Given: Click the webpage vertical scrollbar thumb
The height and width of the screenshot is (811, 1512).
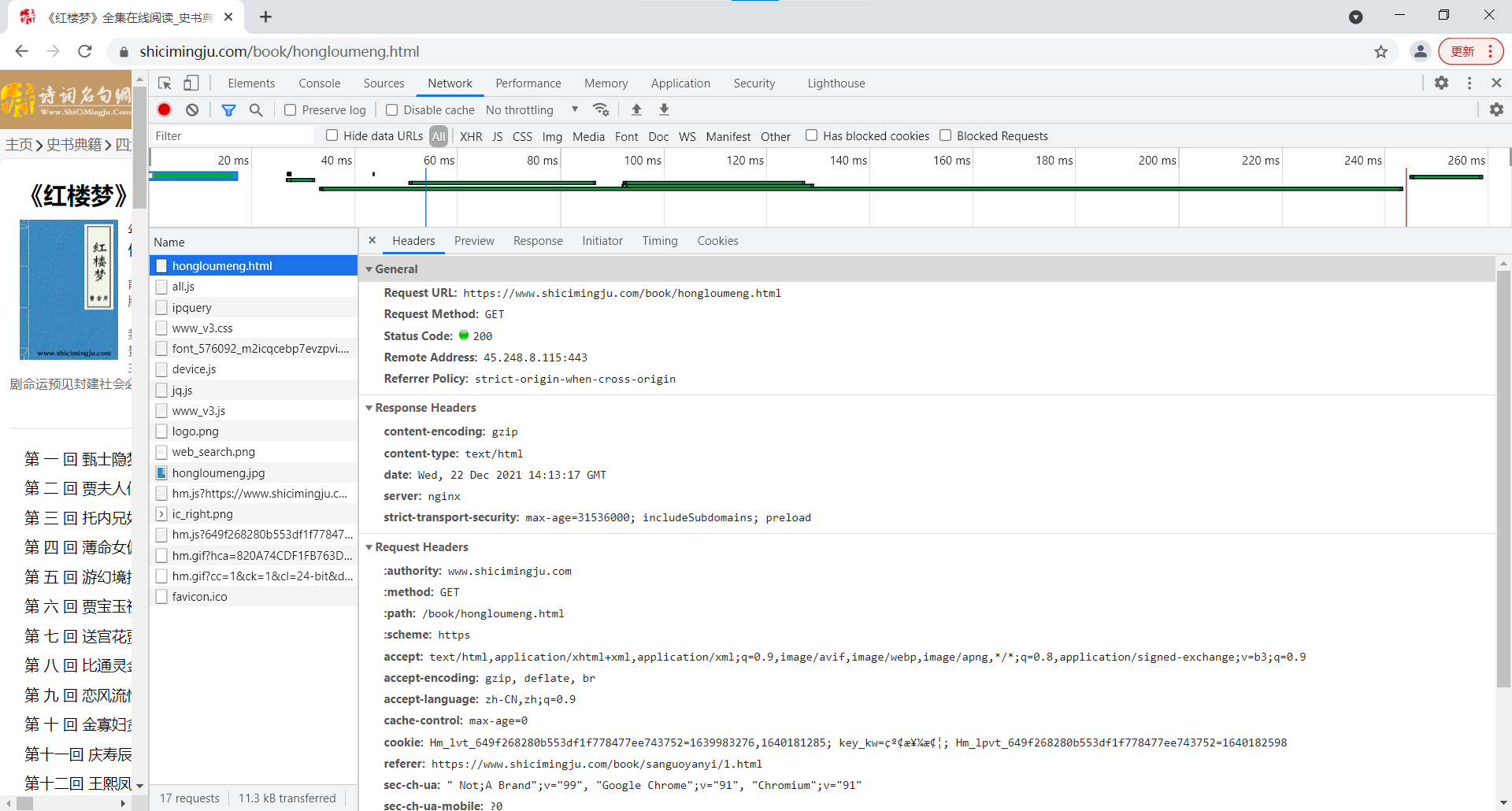Looking at the screenshot, I should [140, 147].
